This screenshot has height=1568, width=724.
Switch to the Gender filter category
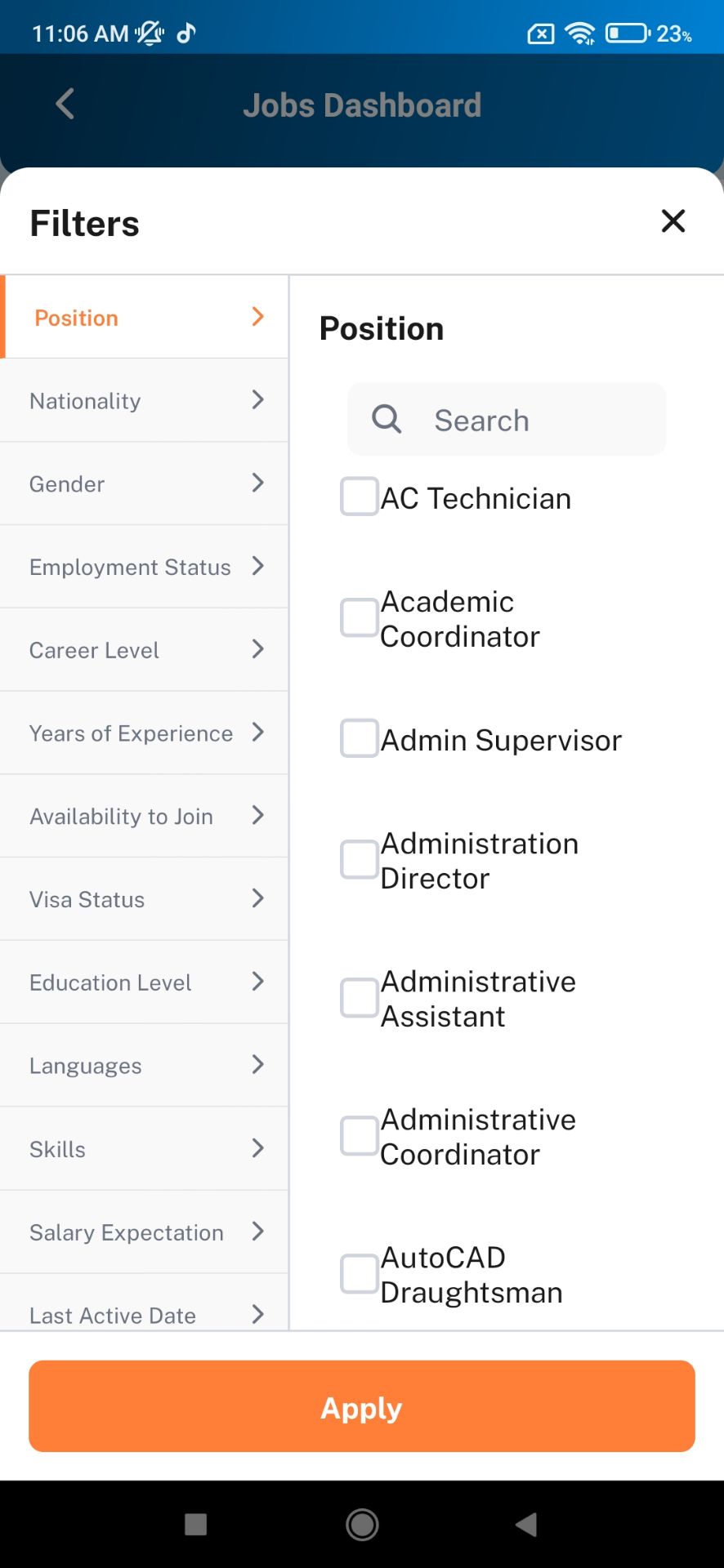coord(145,483)
